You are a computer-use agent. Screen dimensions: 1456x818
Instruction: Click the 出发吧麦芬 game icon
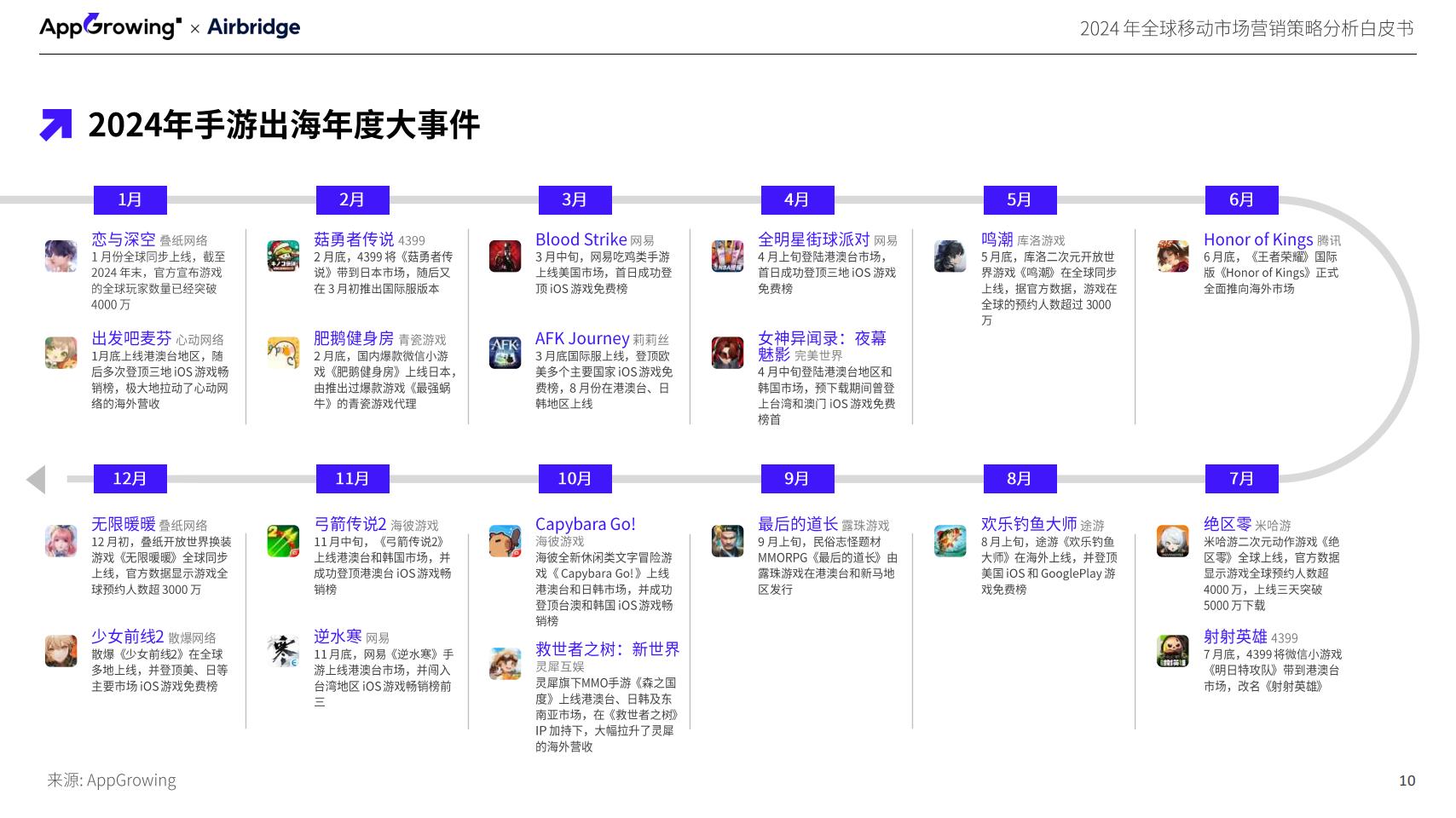click(x=61, y=353)
